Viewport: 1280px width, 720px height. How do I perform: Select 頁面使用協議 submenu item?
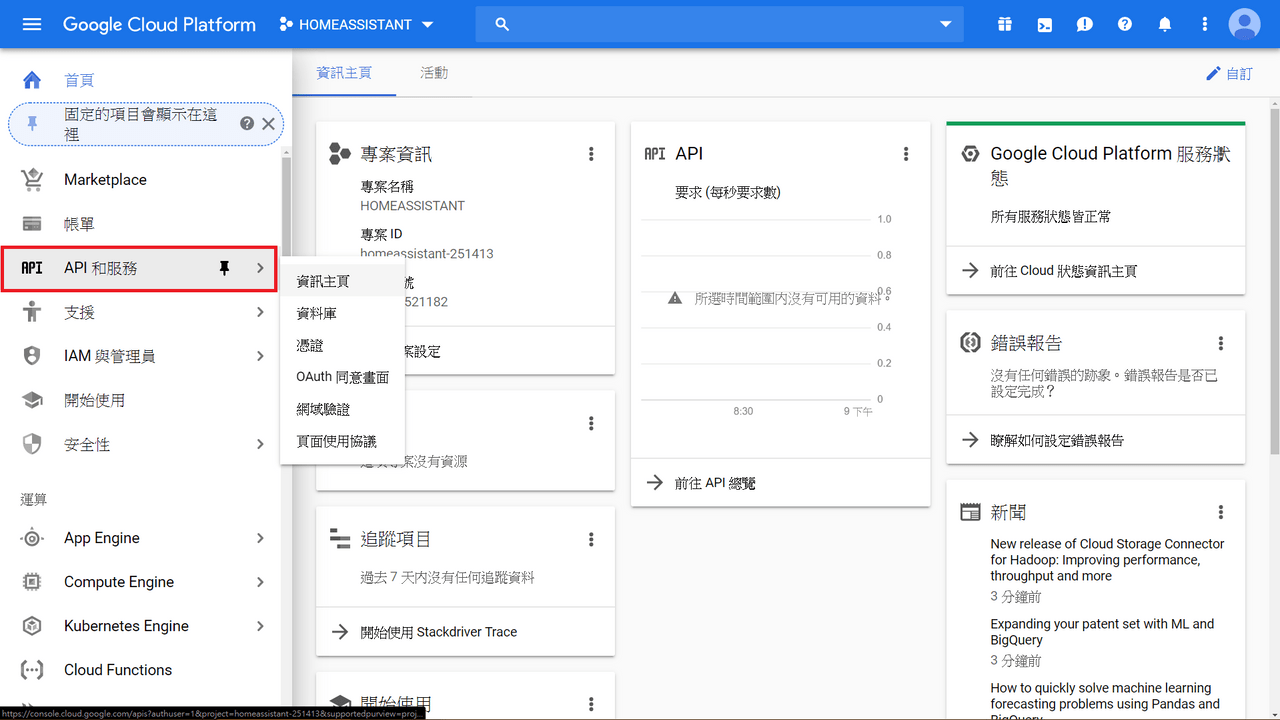tap(342, 442)
